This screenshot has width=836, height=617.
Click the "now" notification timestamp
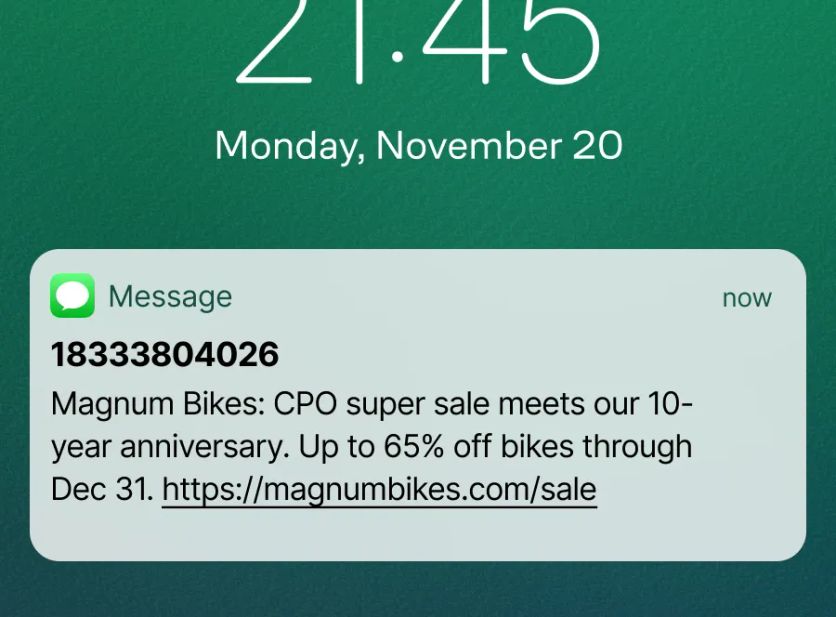(746, 298)
